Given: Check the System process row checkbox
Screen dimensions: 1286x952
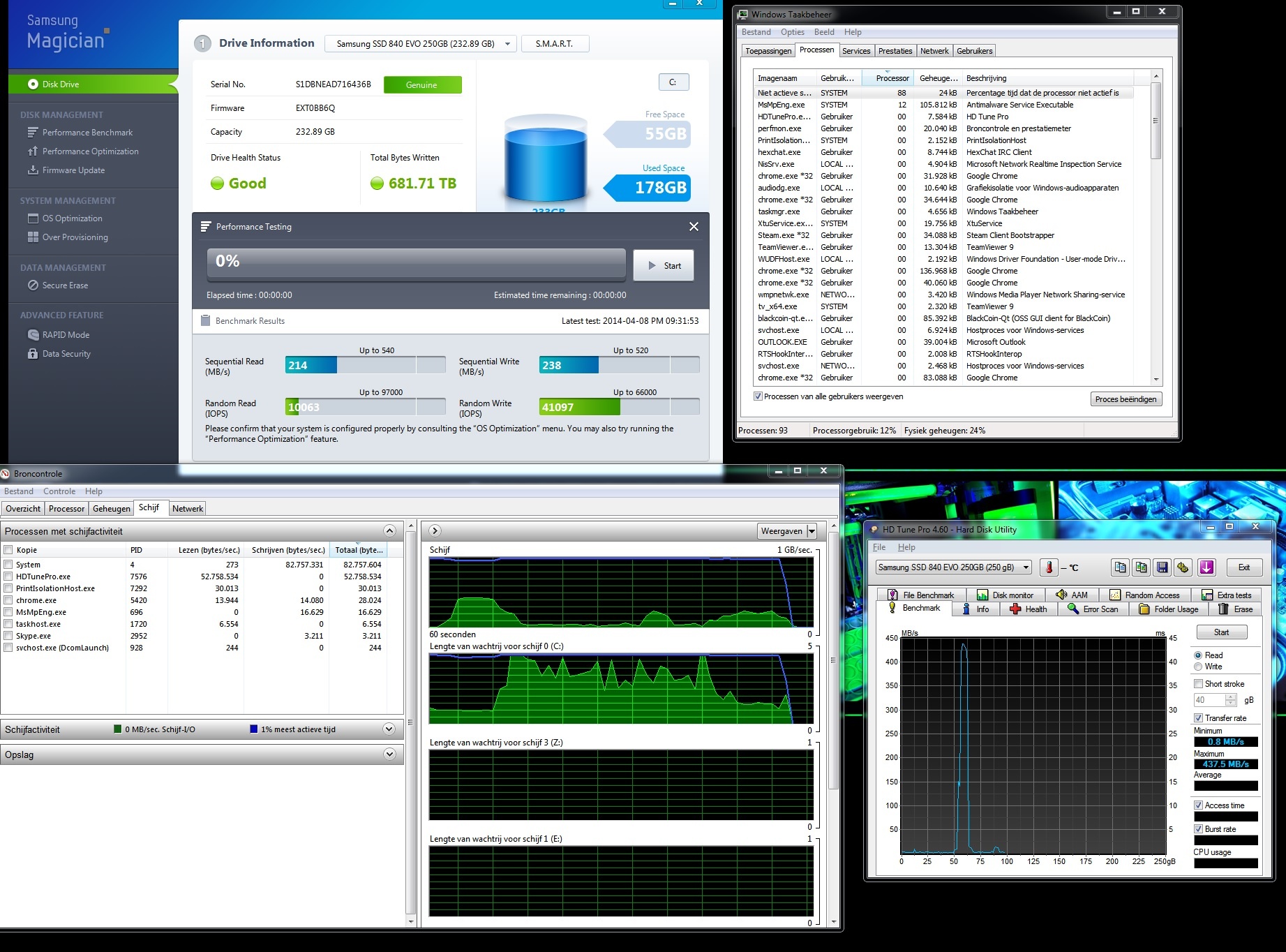Looking at the screenshot, I should [x=8, y=565].
